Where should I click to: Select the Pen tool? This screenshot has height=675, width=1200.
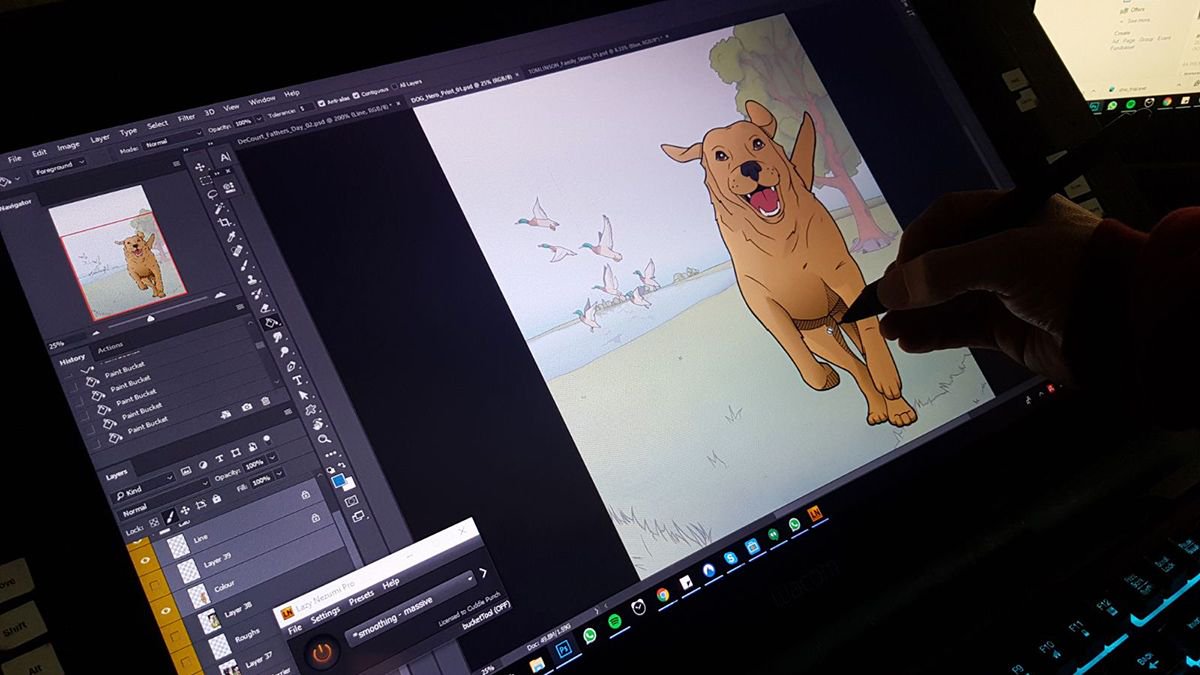click(291, 365)
